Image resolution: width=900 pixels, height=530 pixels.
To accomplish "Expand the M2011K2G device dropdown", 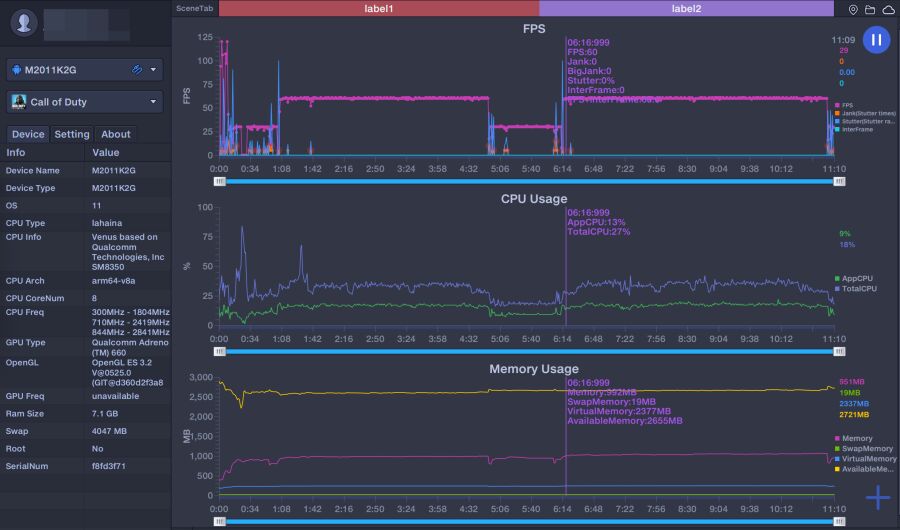I will pos(153,69).
